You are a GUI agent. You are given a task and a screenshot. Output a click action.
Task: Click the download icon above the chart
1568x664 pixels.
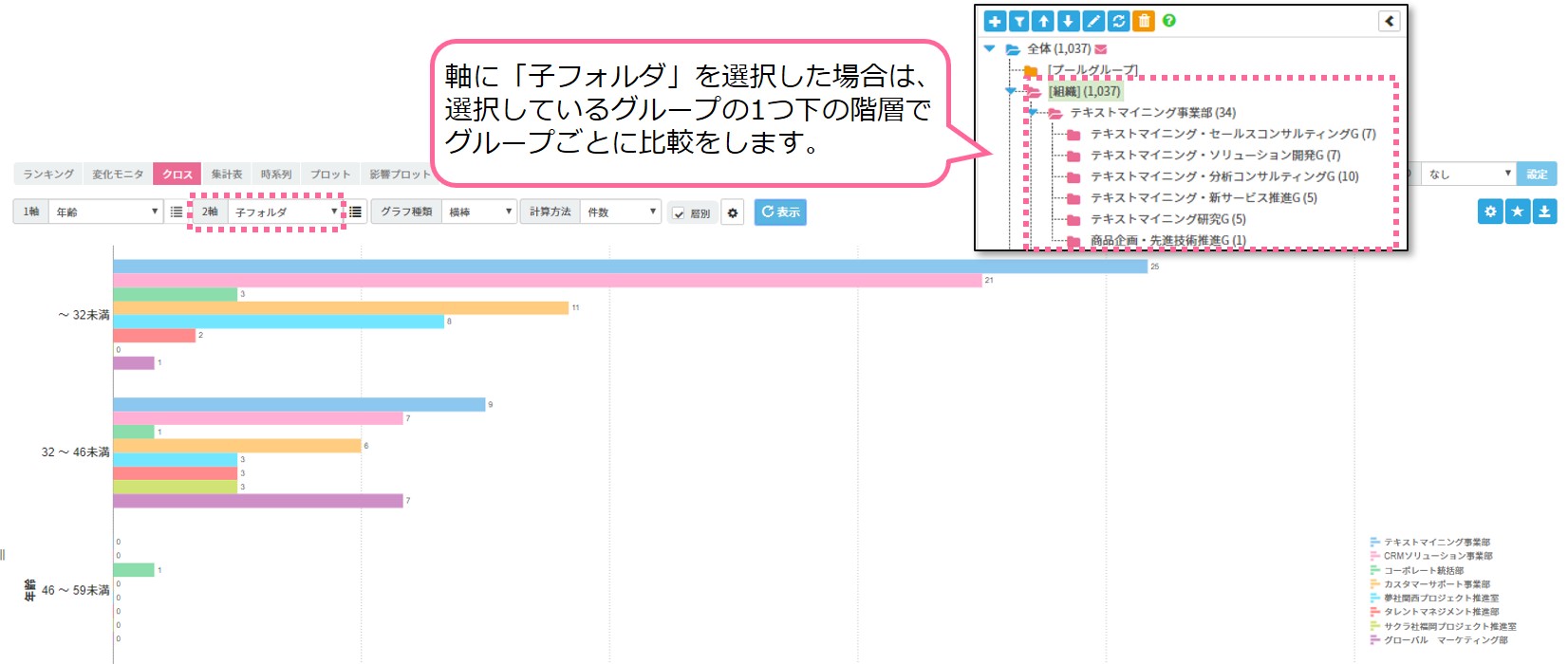coord(1544,212)
